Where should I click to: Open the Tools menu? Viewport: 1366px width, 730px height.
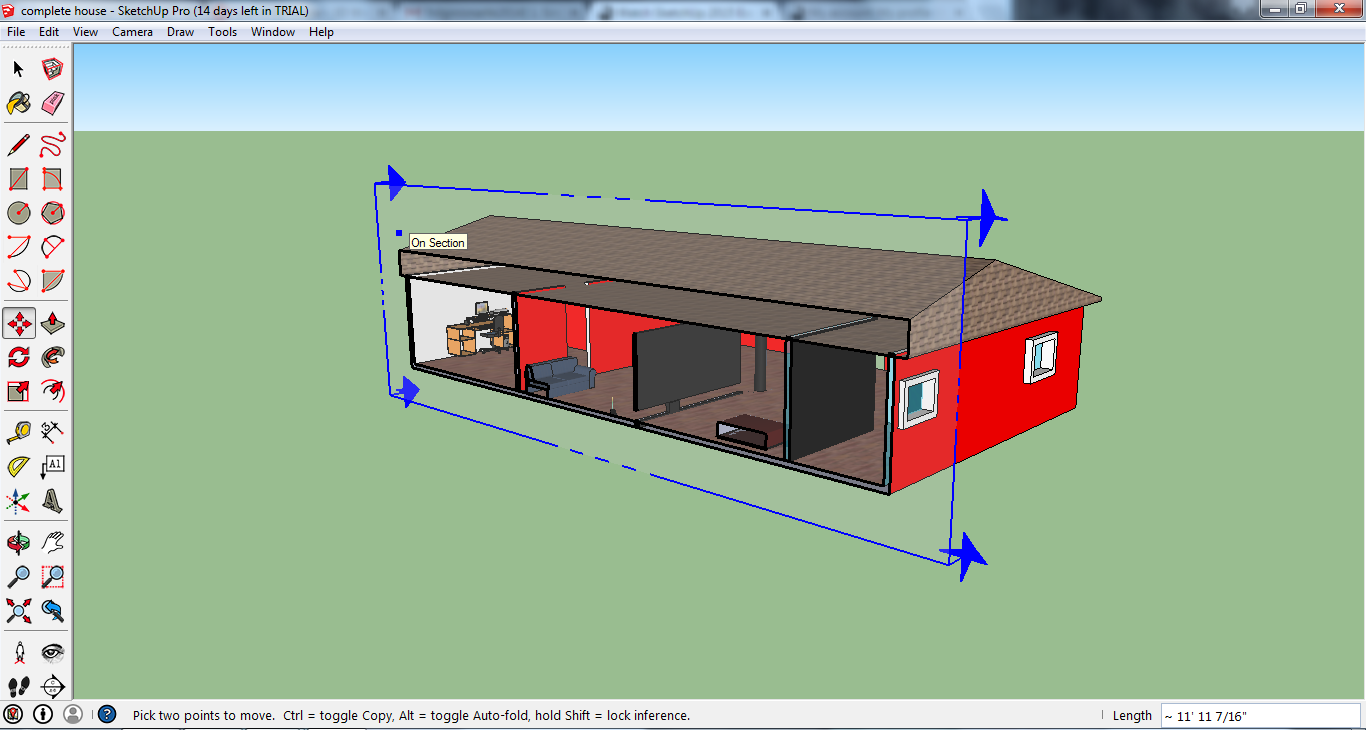coord(222,31)
